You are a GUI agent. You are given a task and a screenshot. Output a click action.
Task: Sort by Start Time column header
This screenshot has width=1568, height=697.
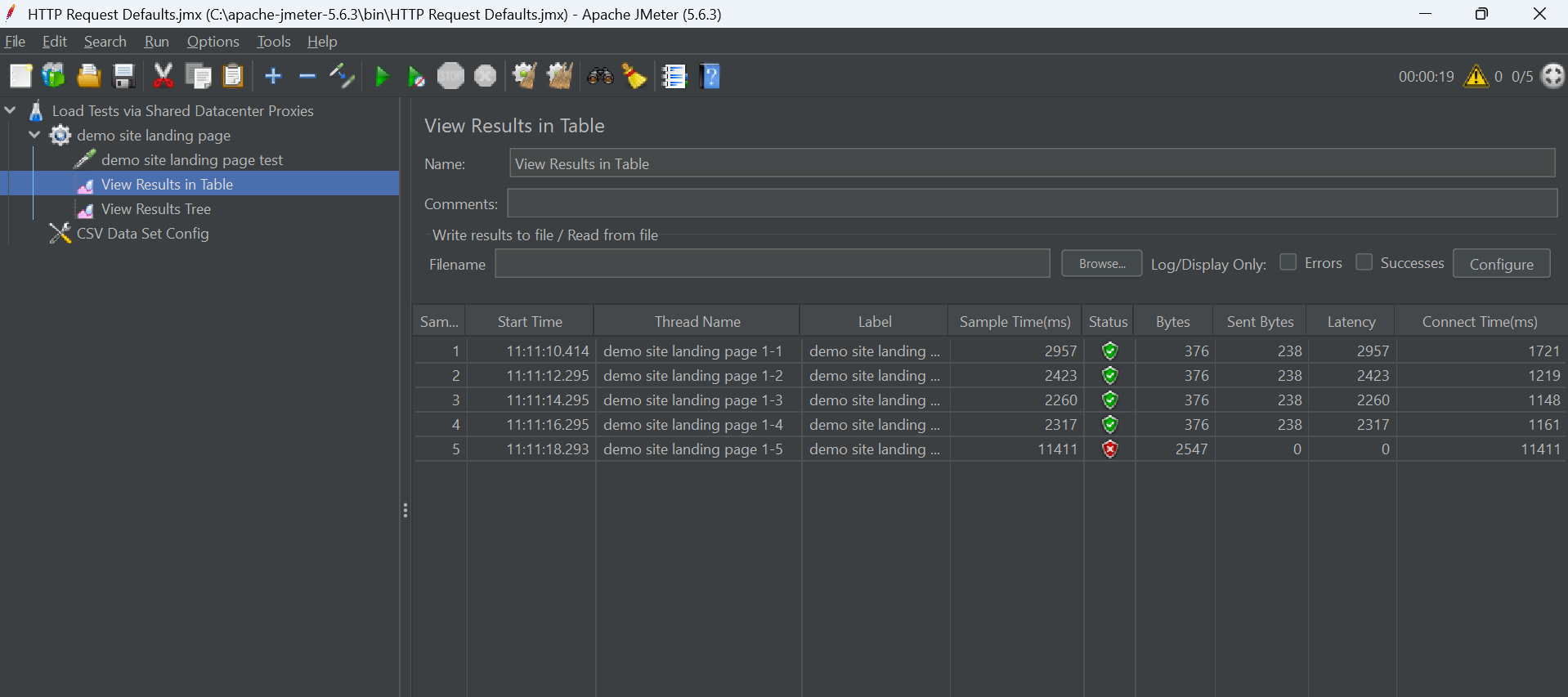click(530, 322)
